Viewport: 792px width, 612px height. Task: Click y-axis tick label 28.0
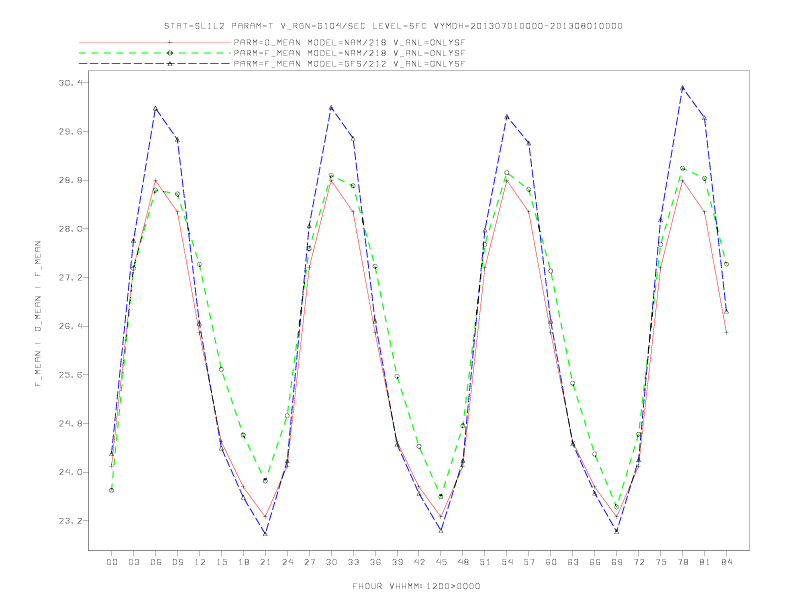tap(73, 229)
